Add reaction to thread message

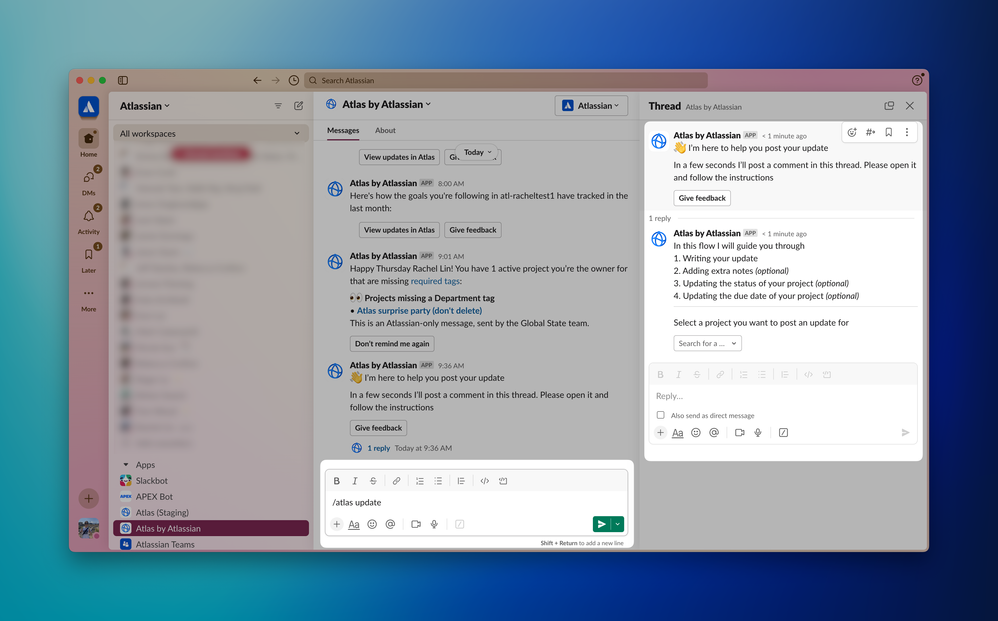(852, 132)
